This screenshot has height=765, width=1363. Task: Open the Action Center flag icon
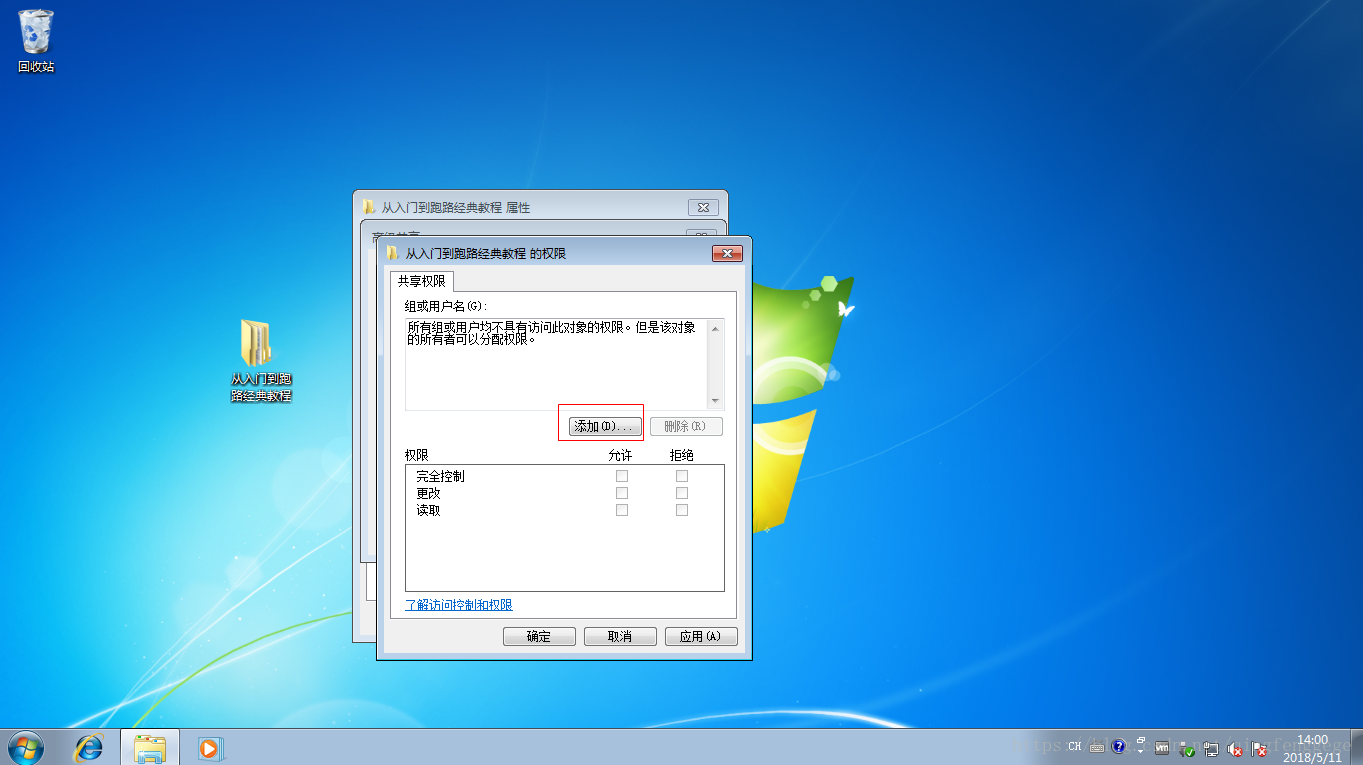click(x=1259, y=749)
